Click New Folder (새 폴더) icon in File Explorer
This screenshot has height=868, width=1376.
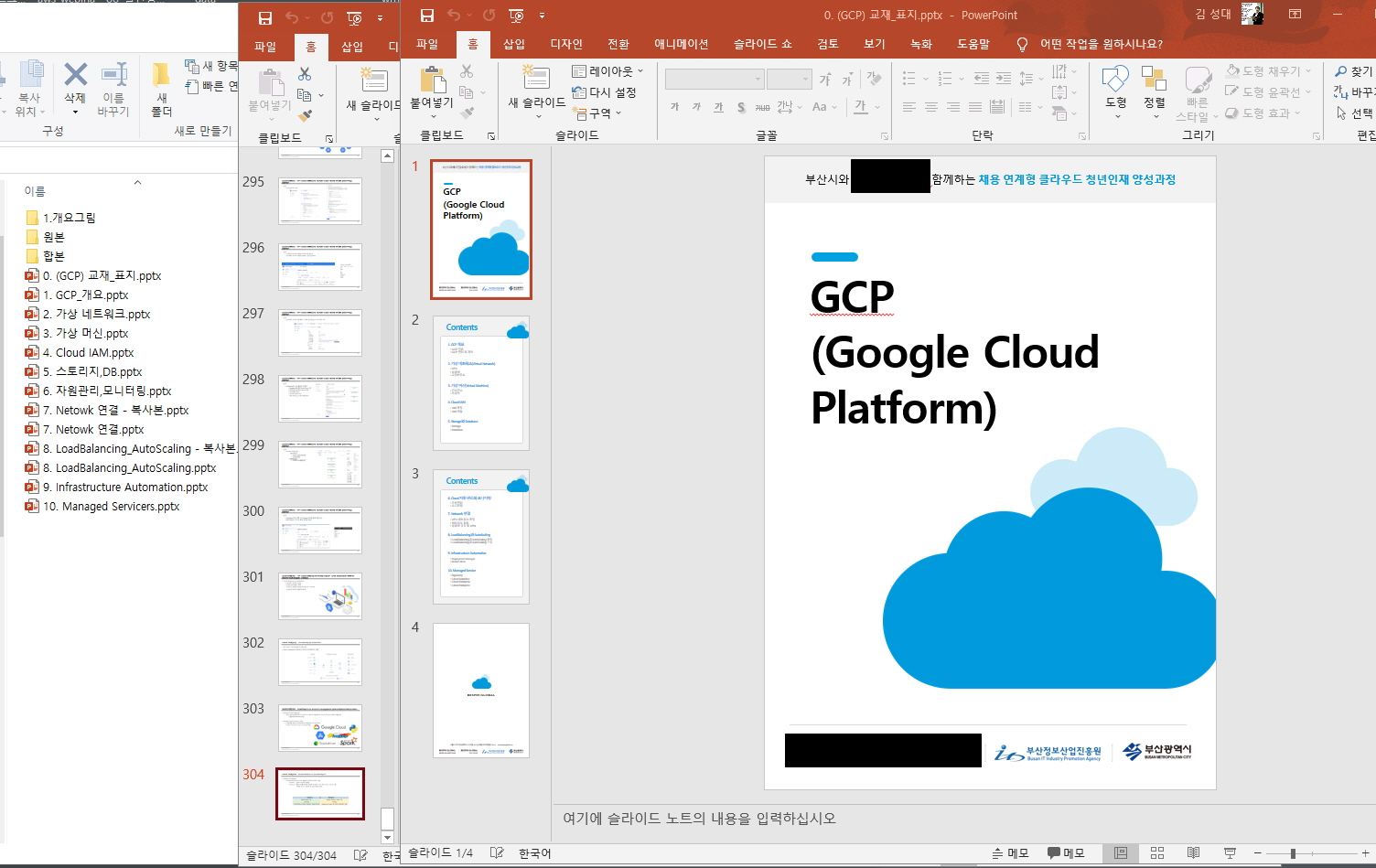click(161, 75)
